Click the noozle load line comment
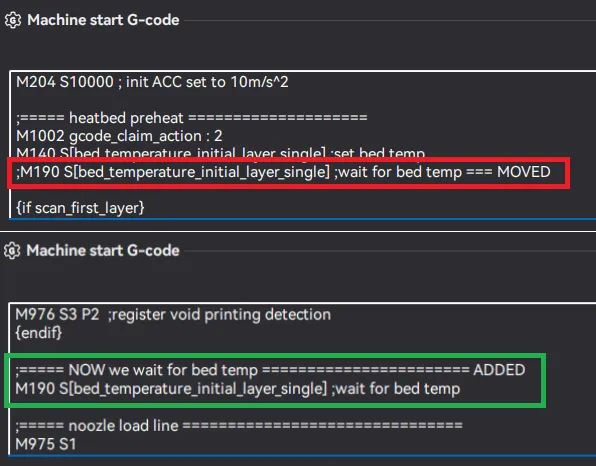 coord(239,425)
